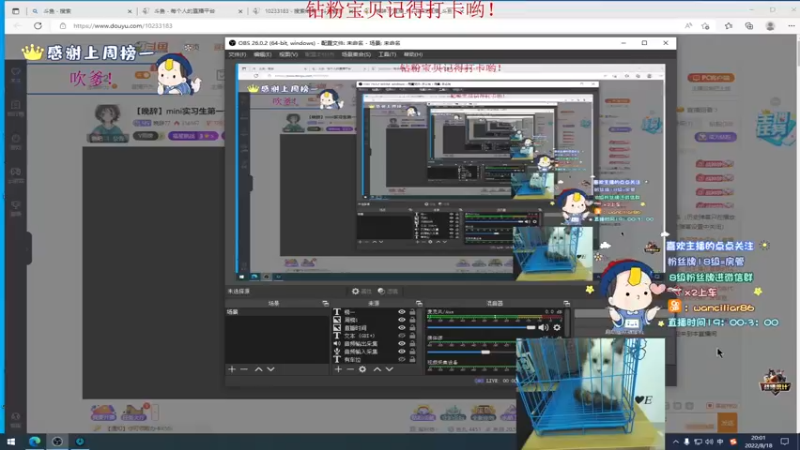Image resolution: width=800 pixels, height=450 pixels.
Task: Undock the 来源 panel via header icon
Action: (x=419, y=304)
